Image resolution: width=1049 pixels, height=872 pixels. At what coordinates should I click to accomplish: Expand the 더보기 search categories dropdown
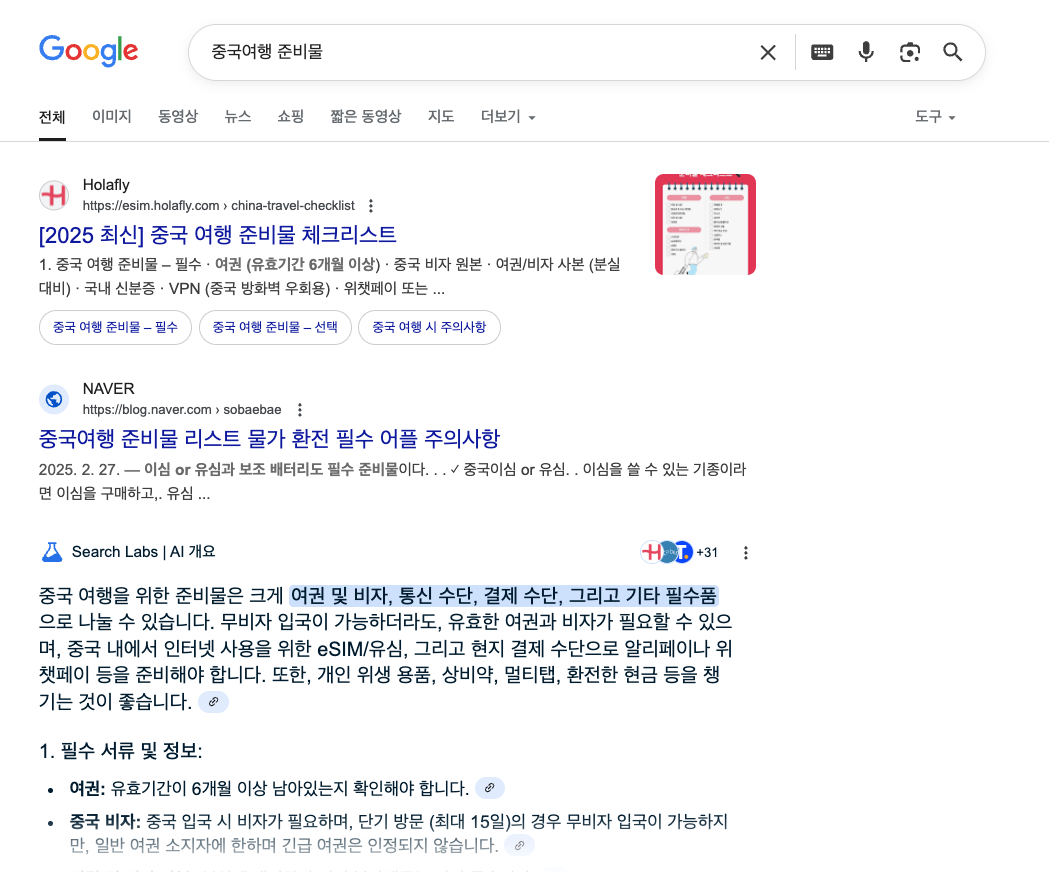(507, 116)
